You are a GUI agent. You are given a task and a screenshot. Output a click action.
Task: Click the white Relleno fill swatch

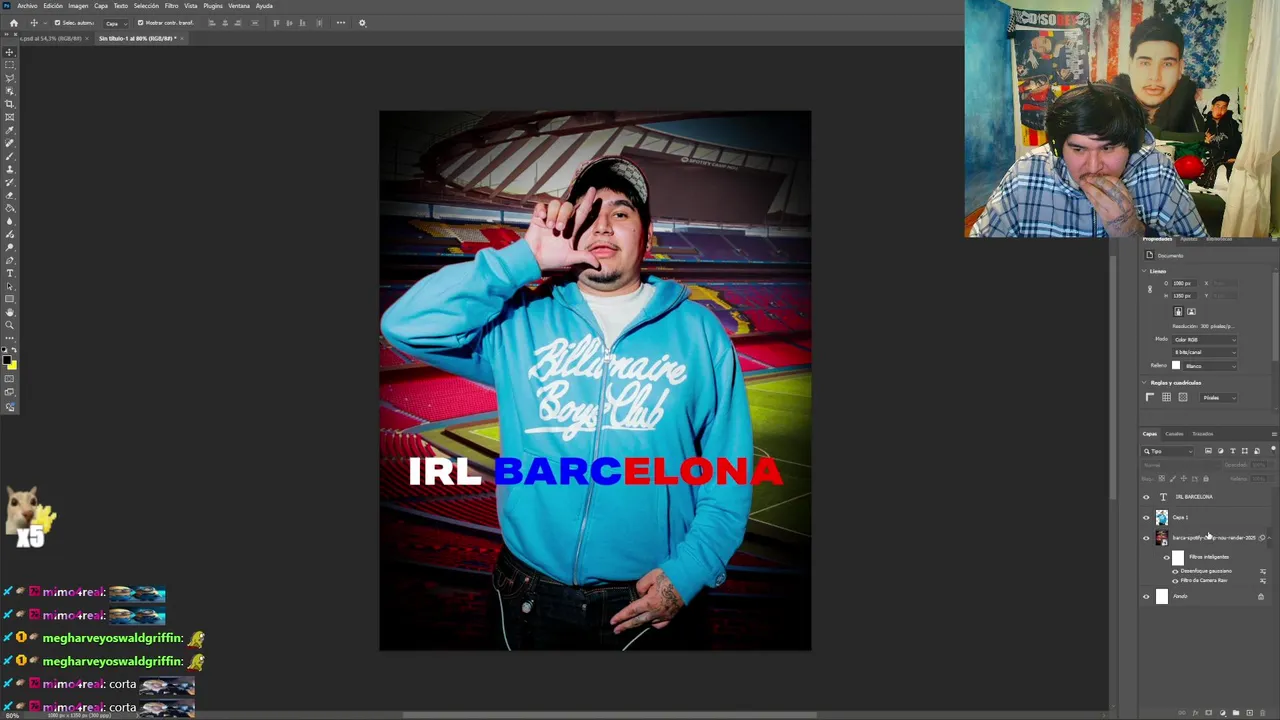coord(1176,365)
